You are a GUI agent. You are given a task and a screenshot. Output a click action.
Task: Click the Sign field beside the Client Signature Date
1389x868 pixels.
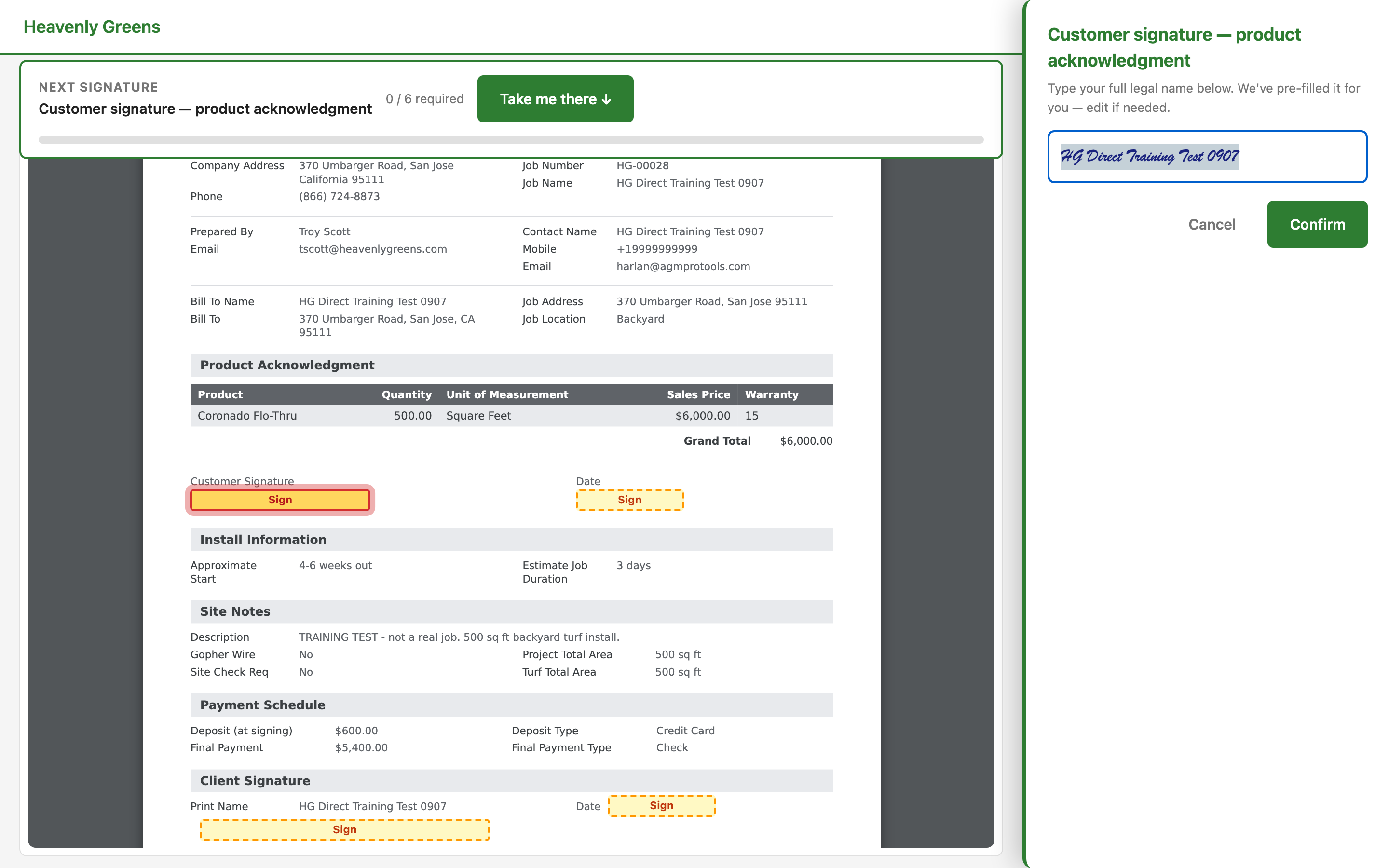pyautogui.click(x=661, y=805)
